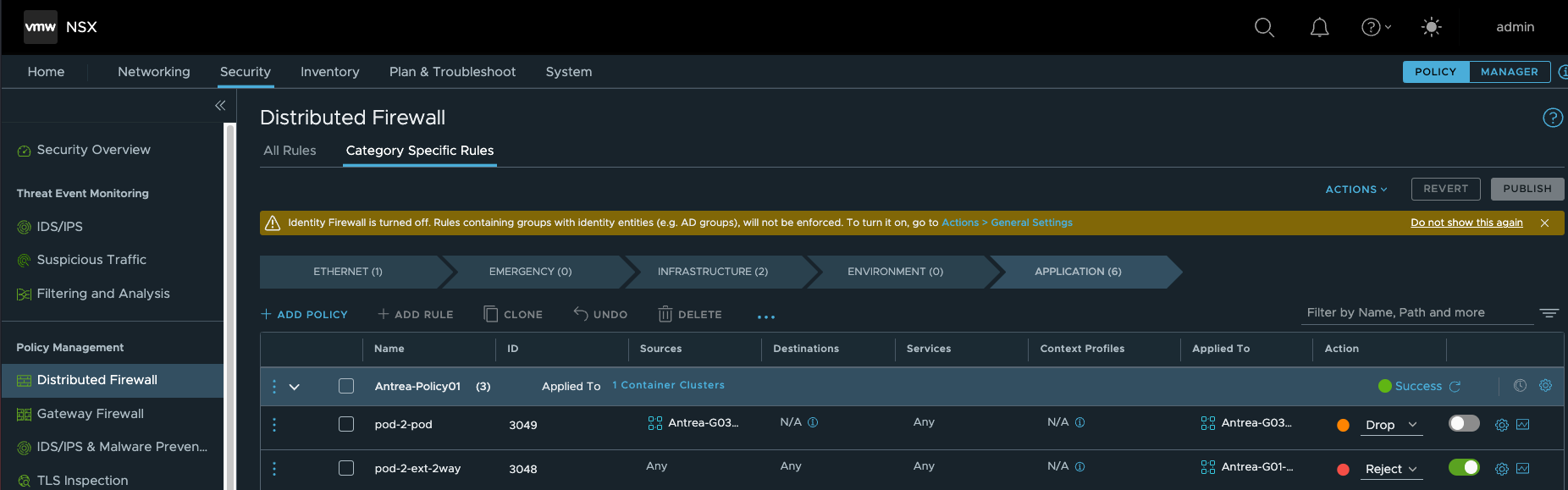The image size is (1568, 490).
Task: Open pod-2-pod rule settings gear
Action: click(x=1502, y=425)
